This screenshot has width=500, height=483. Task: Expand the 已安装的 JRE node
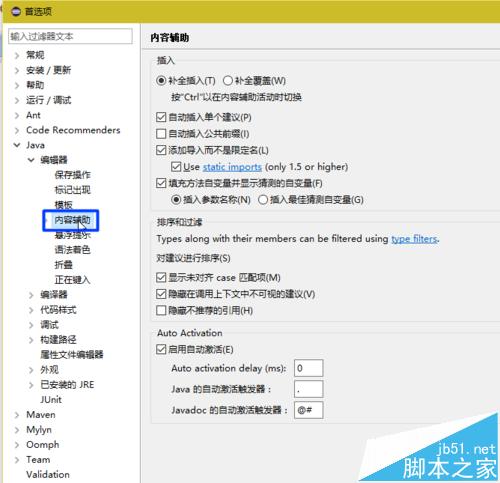[x=31, y=385]
